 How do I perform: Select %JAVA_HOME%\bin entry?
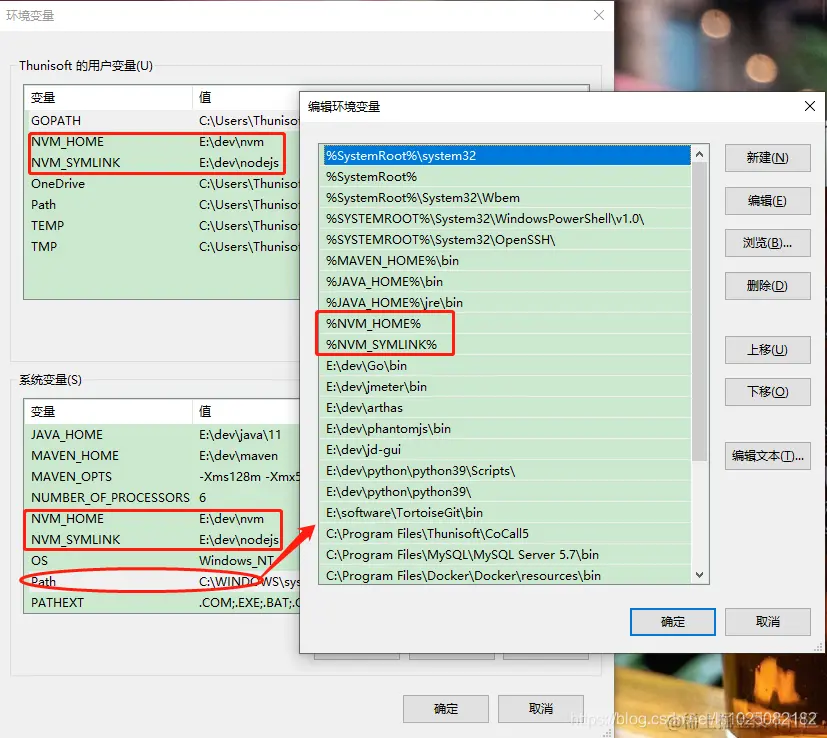click(x=505, y=282)
